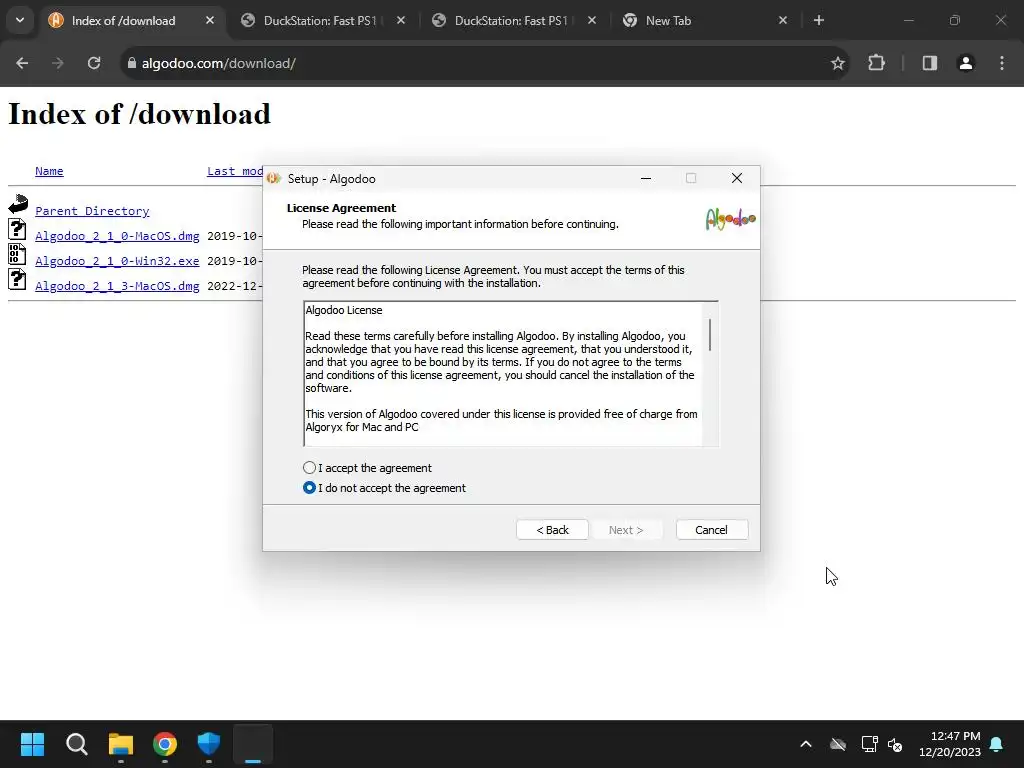Open the Chrome three-dot menu

click(1002, 63)
